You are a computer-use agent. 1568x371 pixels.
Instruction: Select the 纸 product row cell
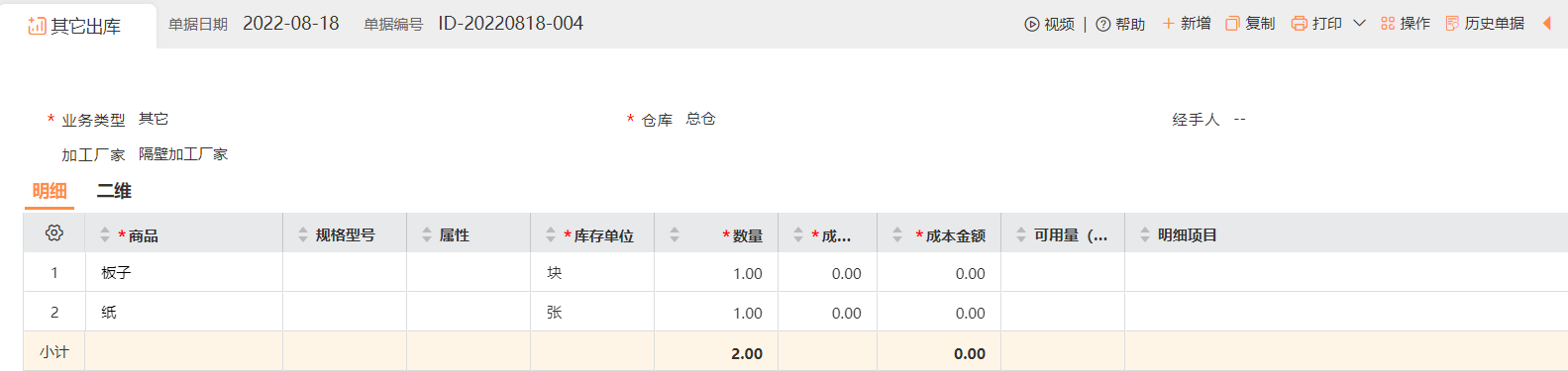pos(184,312)
